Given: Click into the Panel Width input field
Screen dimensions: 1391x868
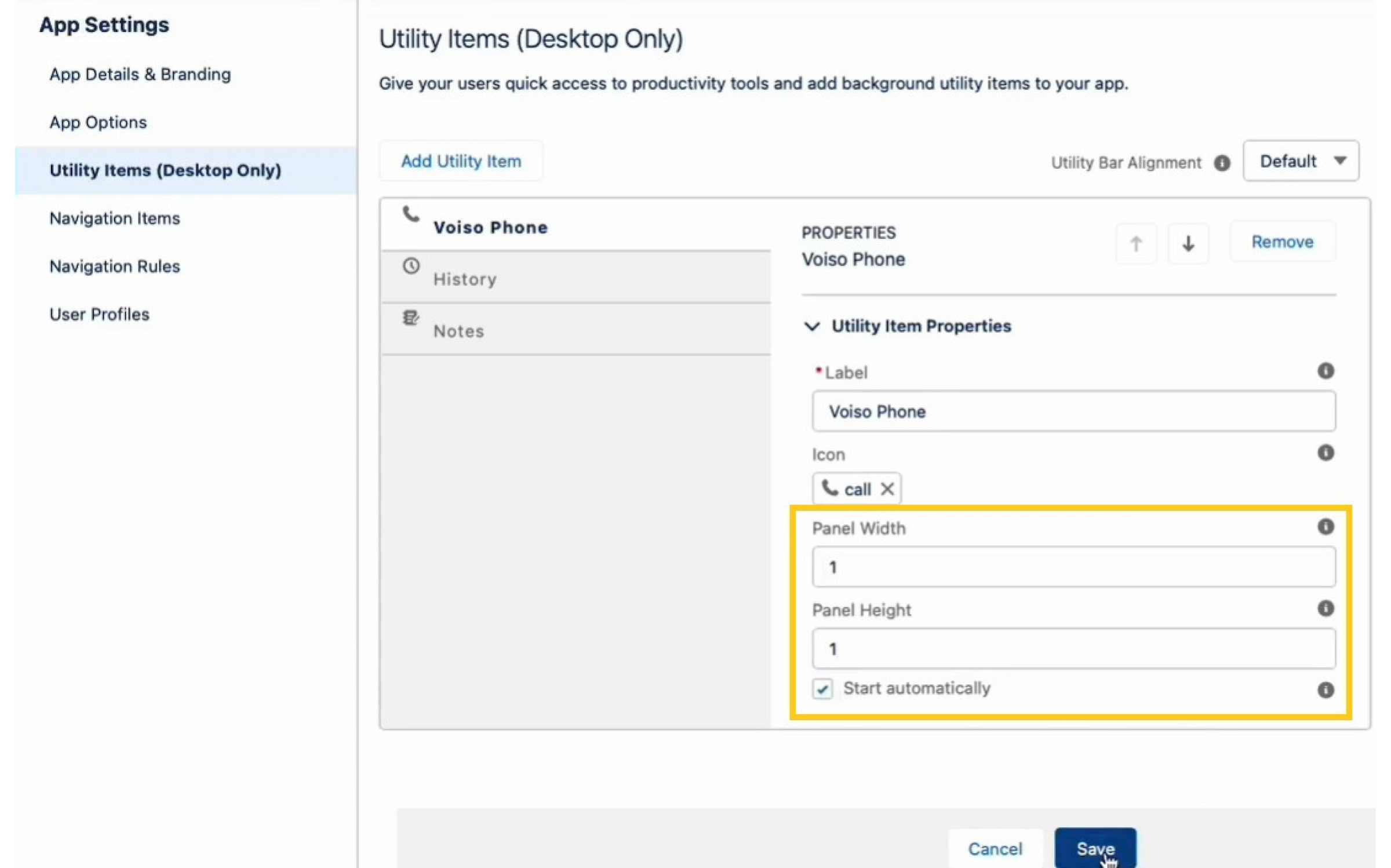Looking at the screenshot, I should coord(1073,567).
